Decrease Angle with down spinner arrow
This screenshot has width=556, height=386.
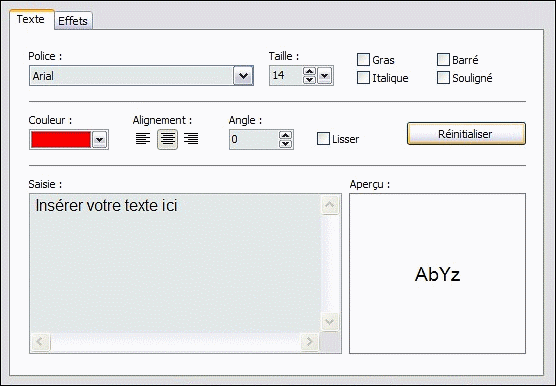pyautogui.click(x=285, y=144)
